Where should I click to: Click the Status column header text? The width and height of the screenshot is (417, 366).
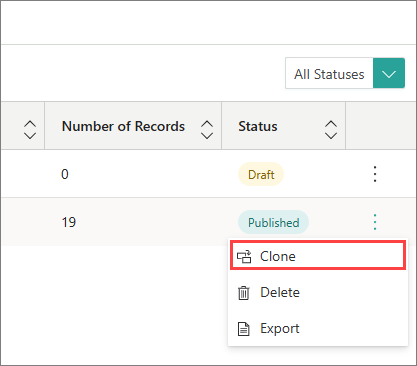click(x=258, y=126)
